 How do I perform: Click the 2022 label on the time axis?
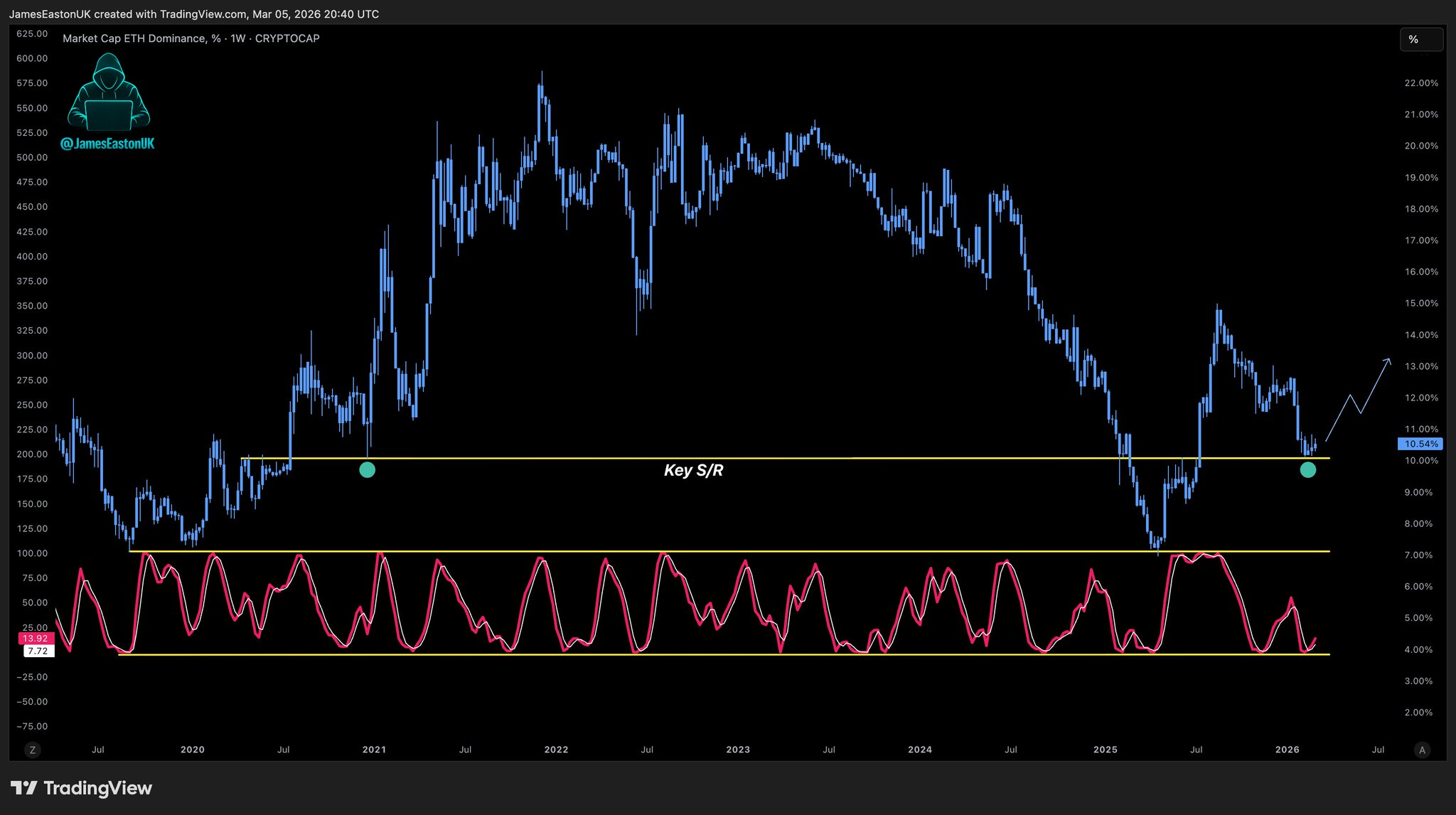556,750
